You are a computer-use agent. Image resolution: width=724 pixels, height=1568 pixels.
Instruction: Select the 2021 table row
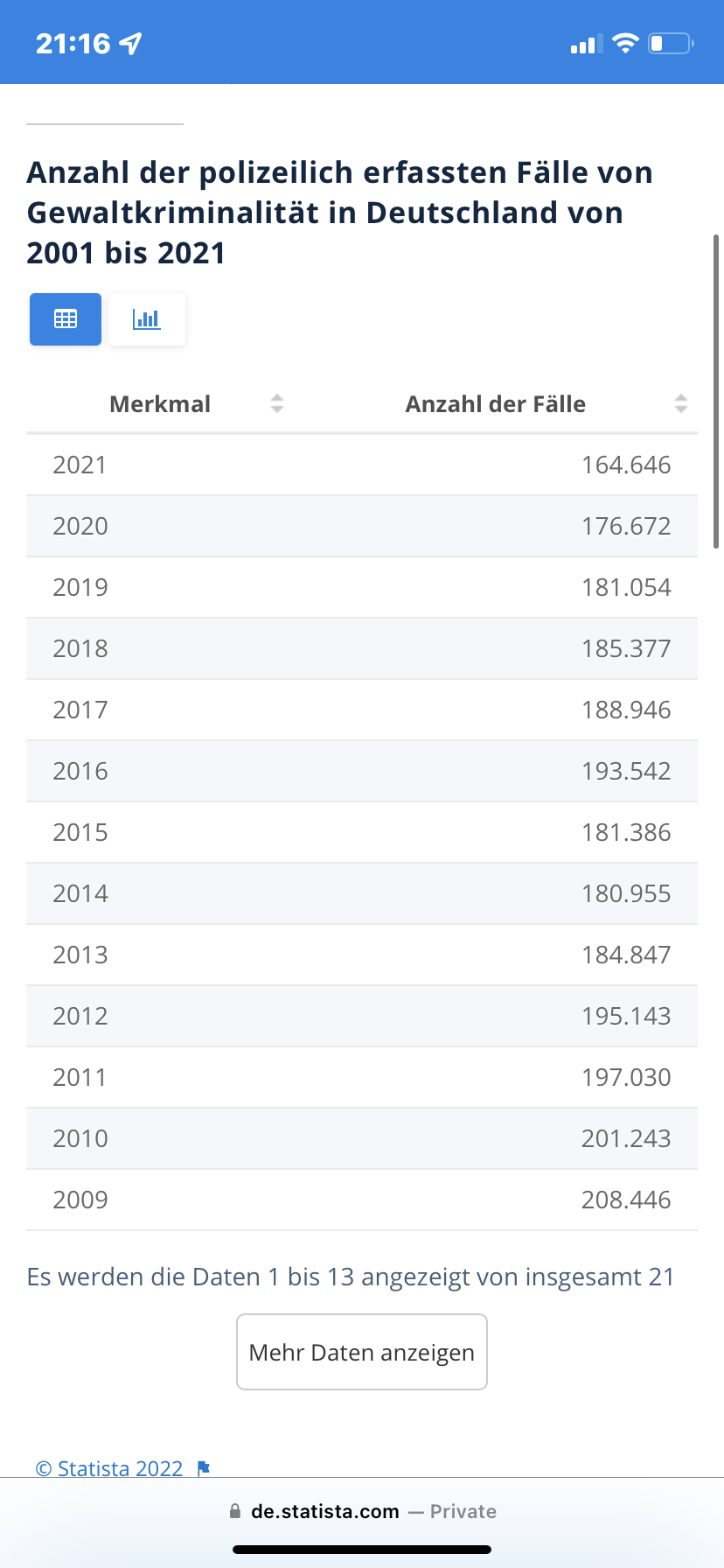point(362,465)
